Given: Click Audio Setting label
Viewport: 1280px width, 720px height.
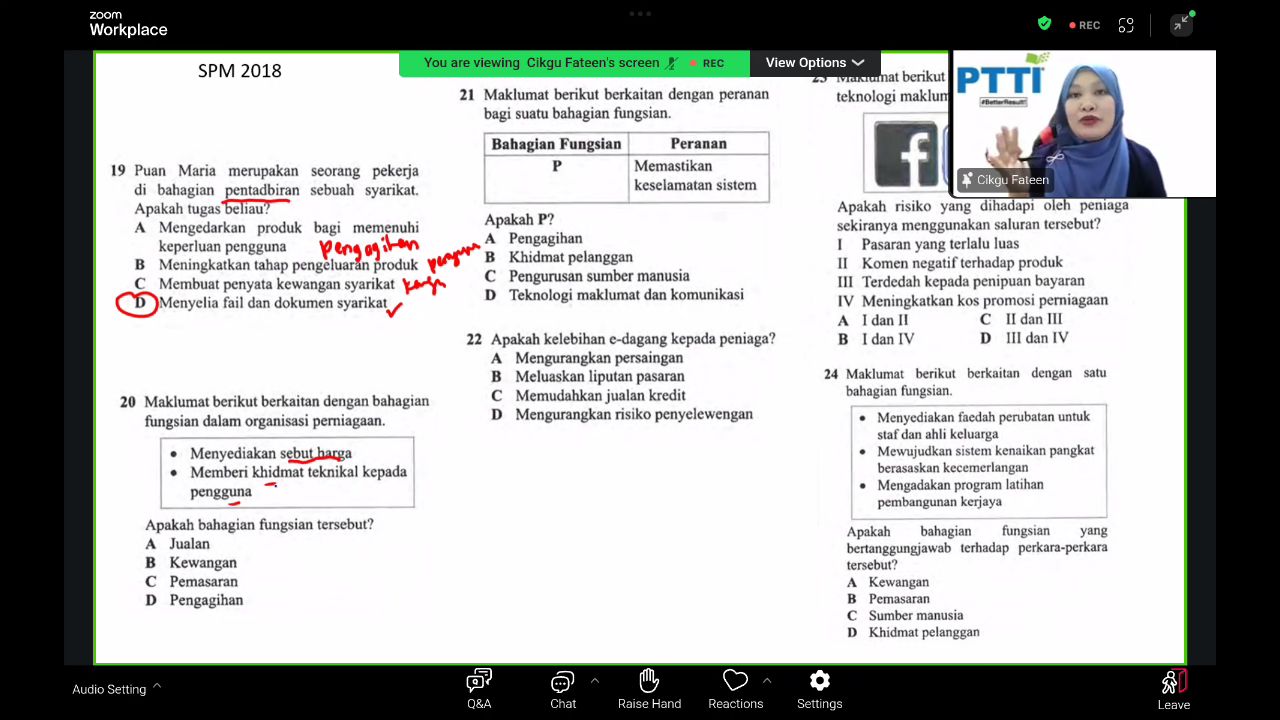Looking at the screenshot, I should [x=109, y=689].
